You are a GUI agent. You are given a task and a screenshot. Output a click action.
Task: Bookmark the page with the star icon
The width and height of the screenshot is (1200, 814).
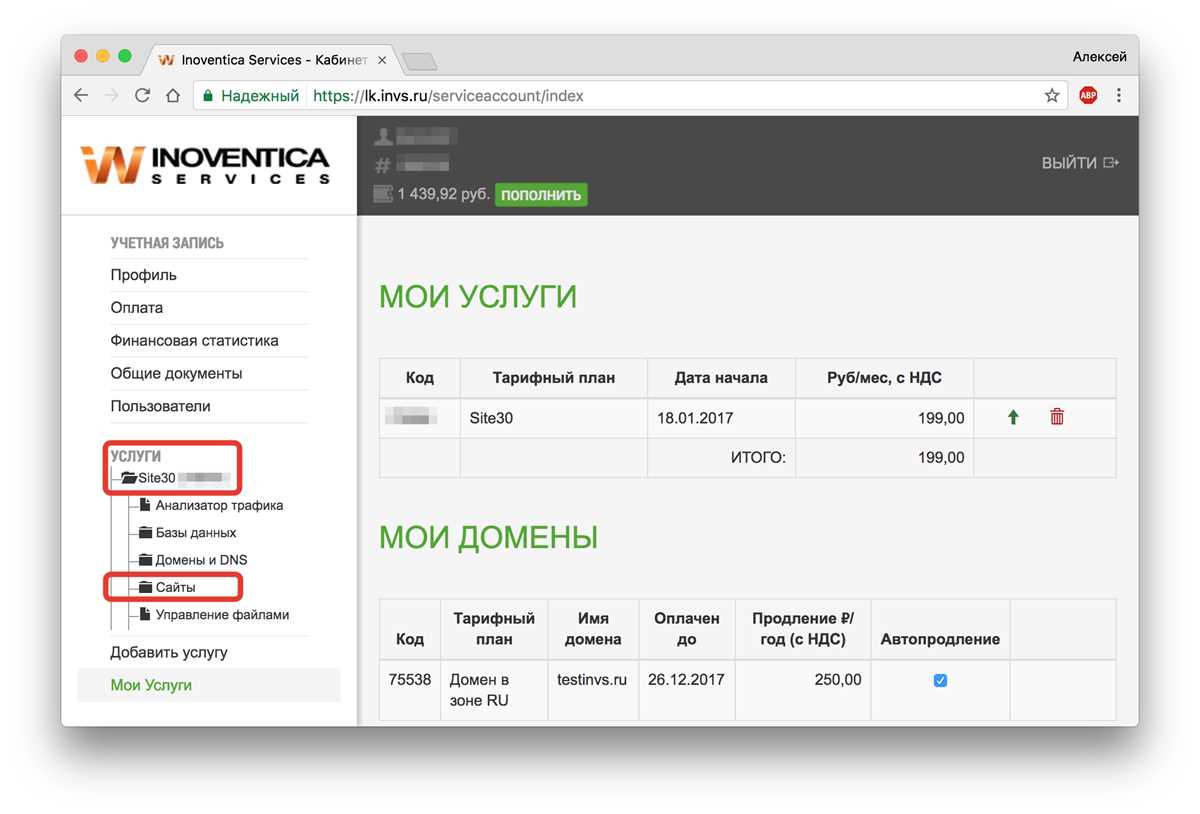click(x=1051, y=96)
